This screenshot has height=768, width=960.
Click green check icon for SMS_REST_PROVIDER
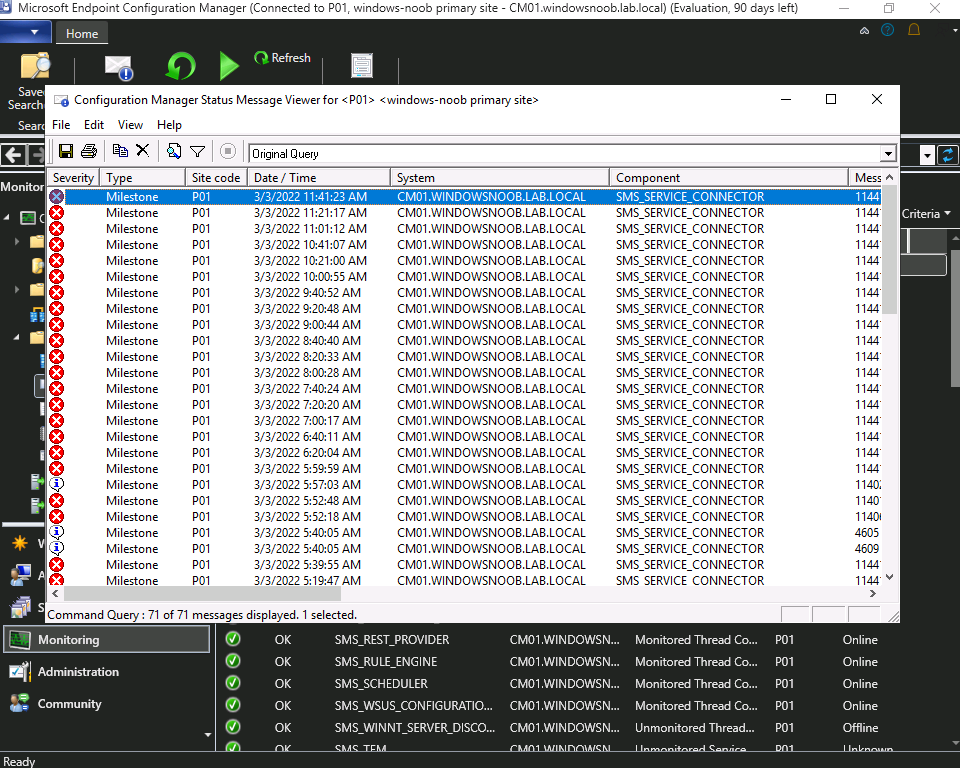(x=233, y=639)
